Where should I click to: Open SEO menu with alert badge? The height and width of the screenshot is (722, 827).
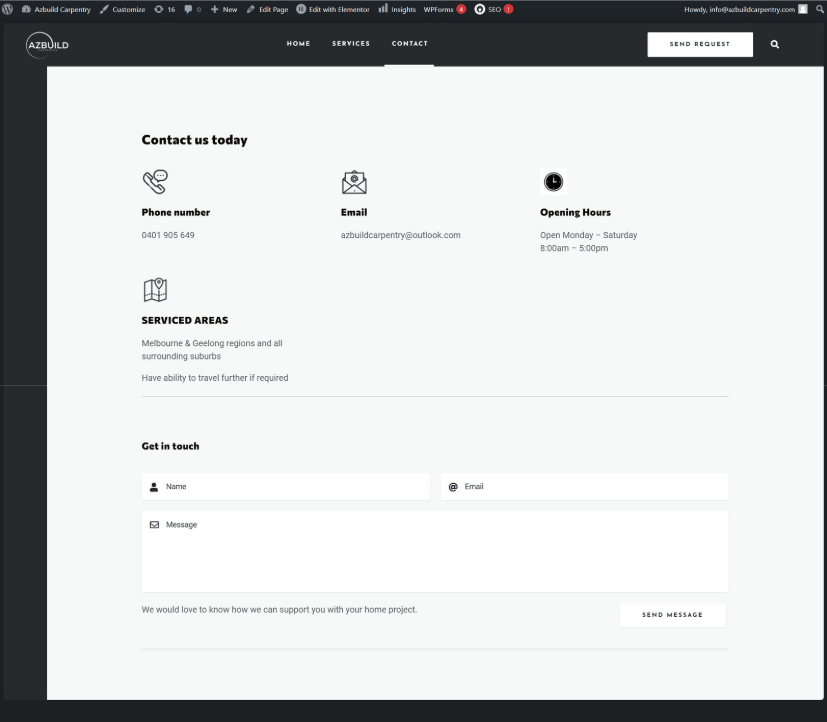(x=494, y=9)
